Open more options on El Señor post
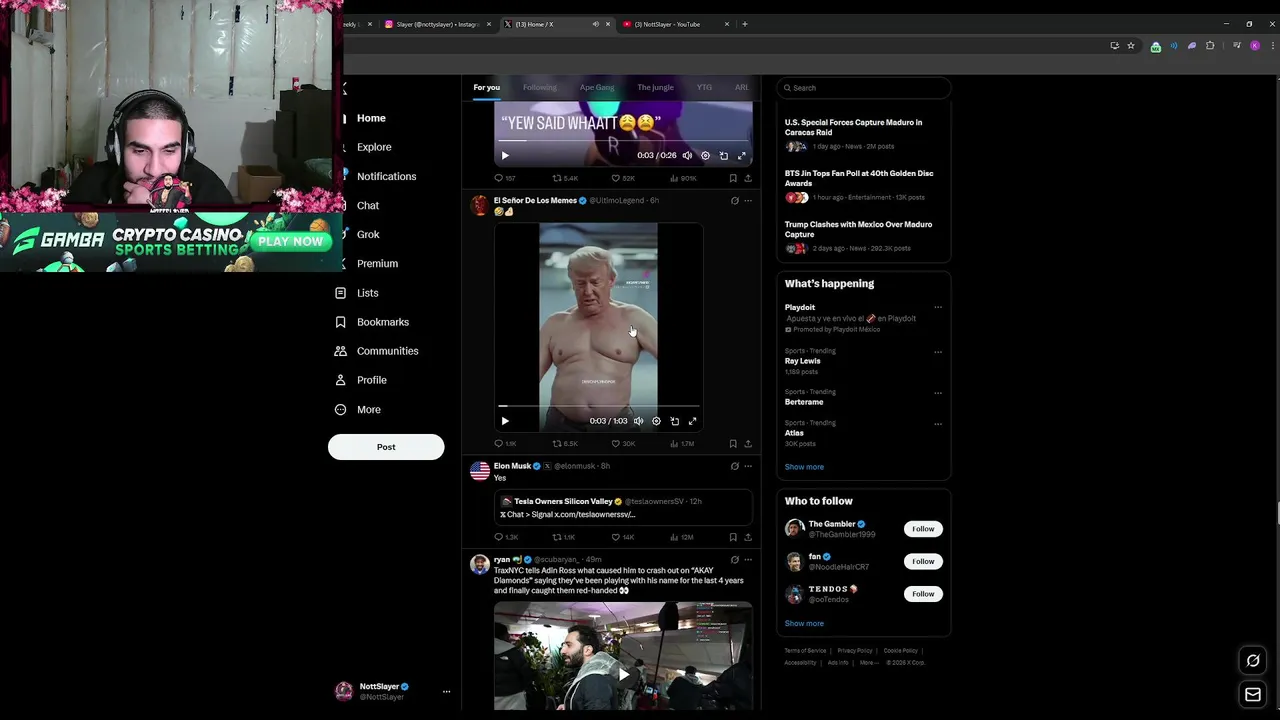The height and width of the screenshot is (720, 1280). [748, 200]
